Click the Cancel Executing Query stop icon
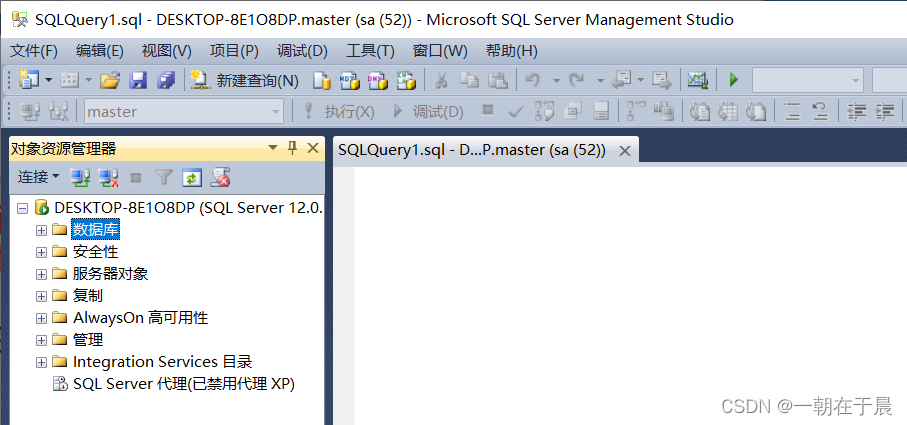The width and height of the screenshot is (907, 425). tap(488, 110)
